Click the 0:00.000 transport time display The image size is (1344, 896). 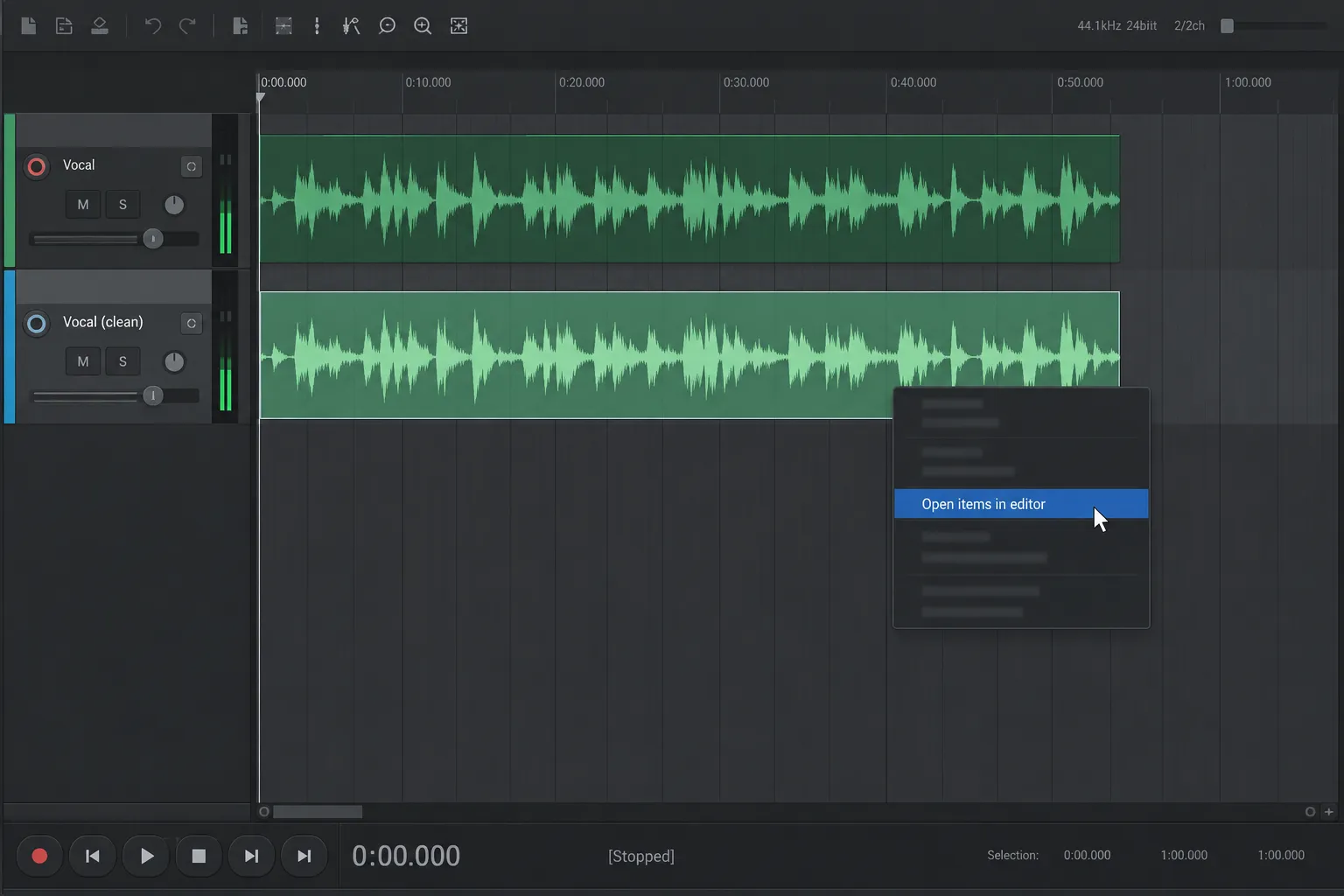(x=406, y=856)
